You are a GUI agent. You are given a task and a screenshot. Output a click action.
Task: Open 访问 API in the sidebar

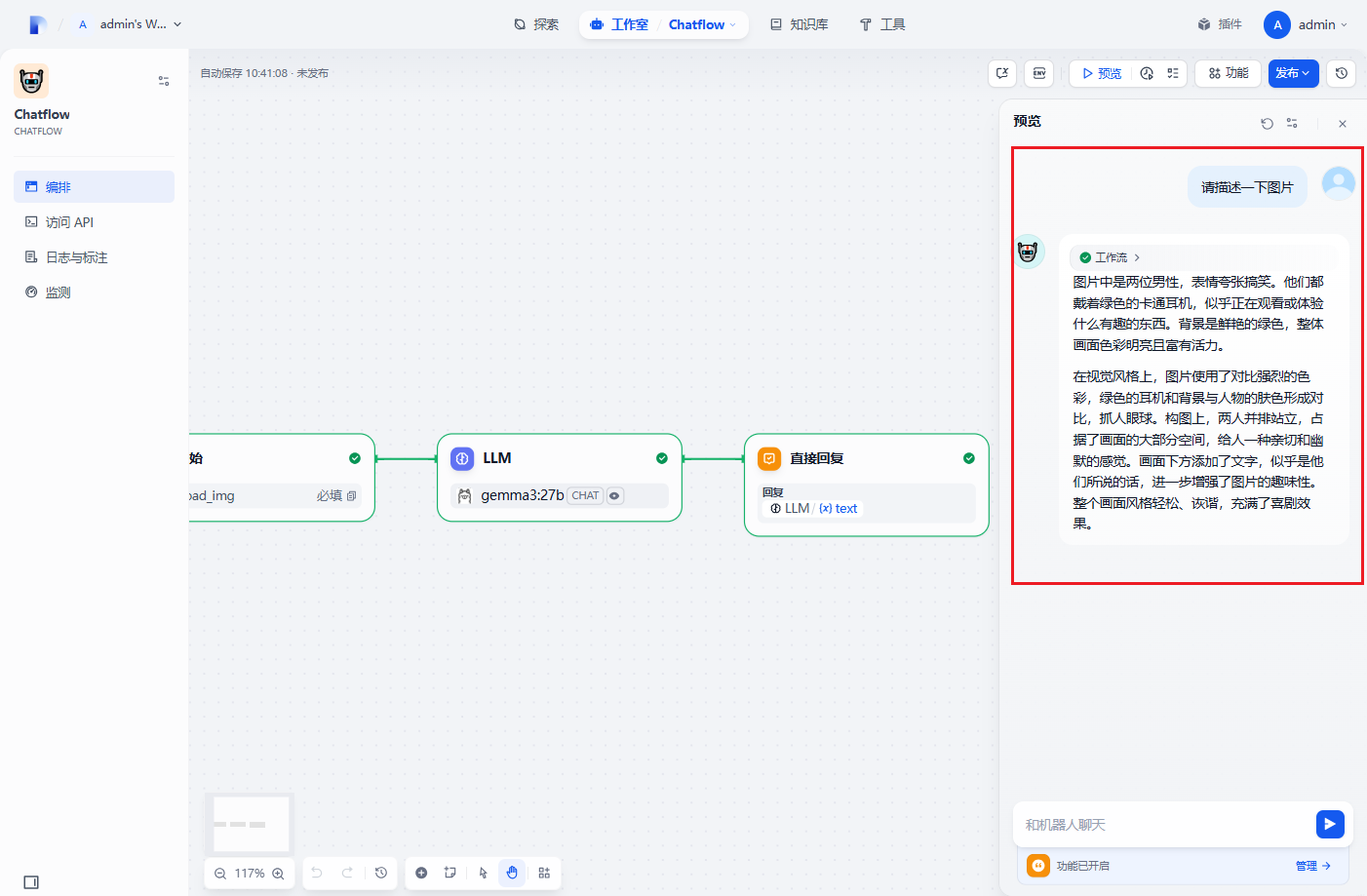click(94, 222)
